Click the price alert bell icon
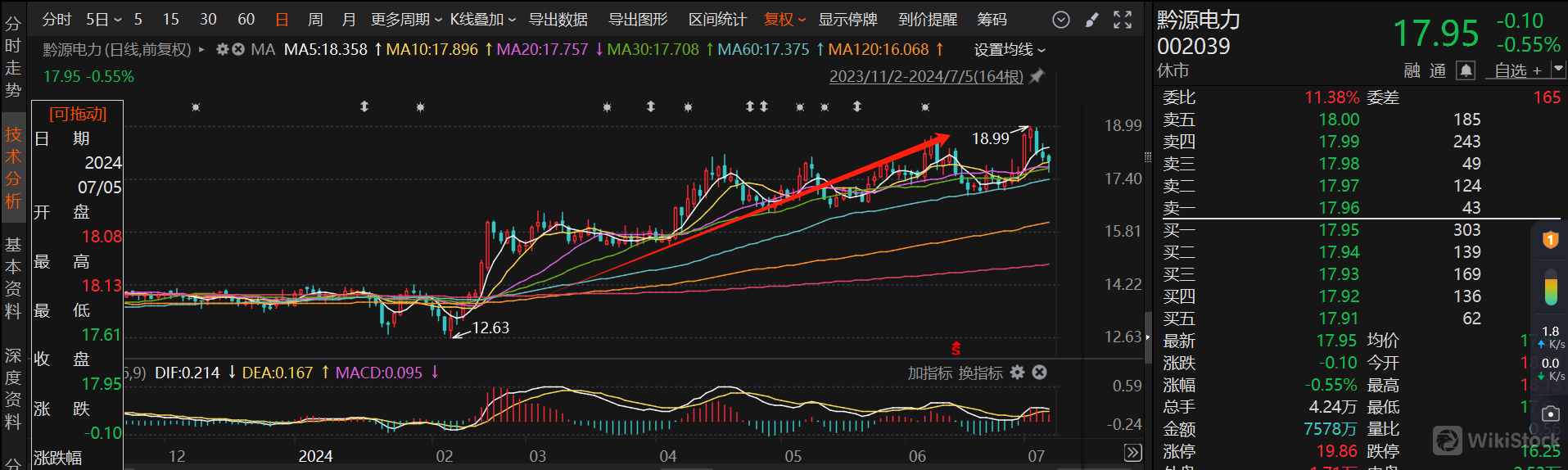 1466,71
